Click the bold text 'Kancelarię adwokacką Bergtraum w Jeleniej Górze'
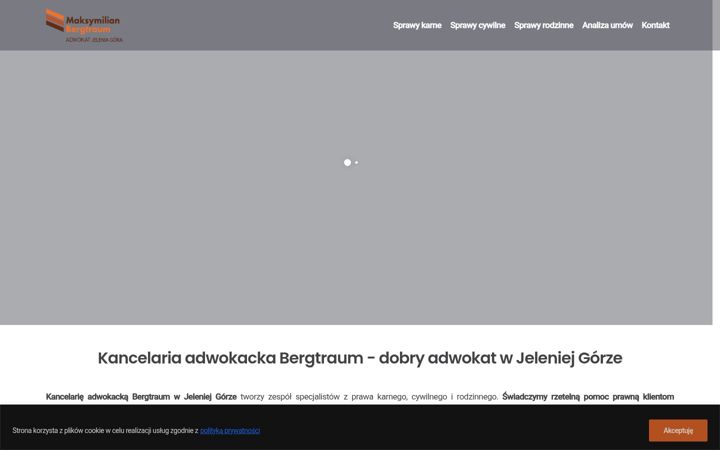 pos(141,396)
